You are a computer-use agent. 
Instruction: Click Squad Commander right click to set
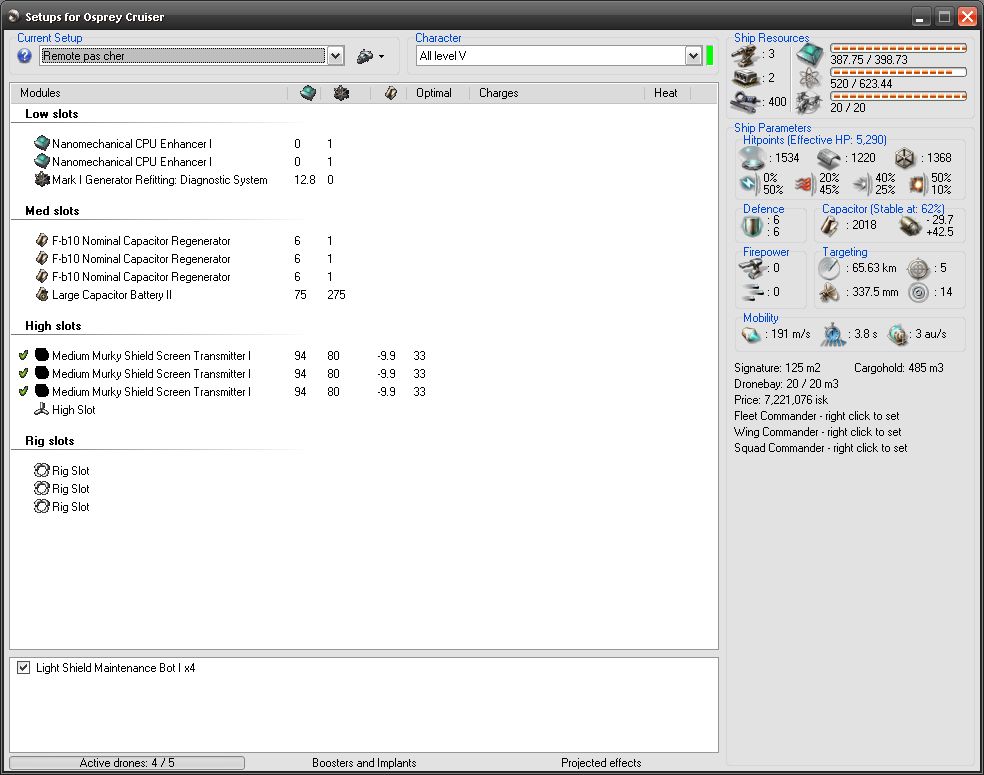821,447
